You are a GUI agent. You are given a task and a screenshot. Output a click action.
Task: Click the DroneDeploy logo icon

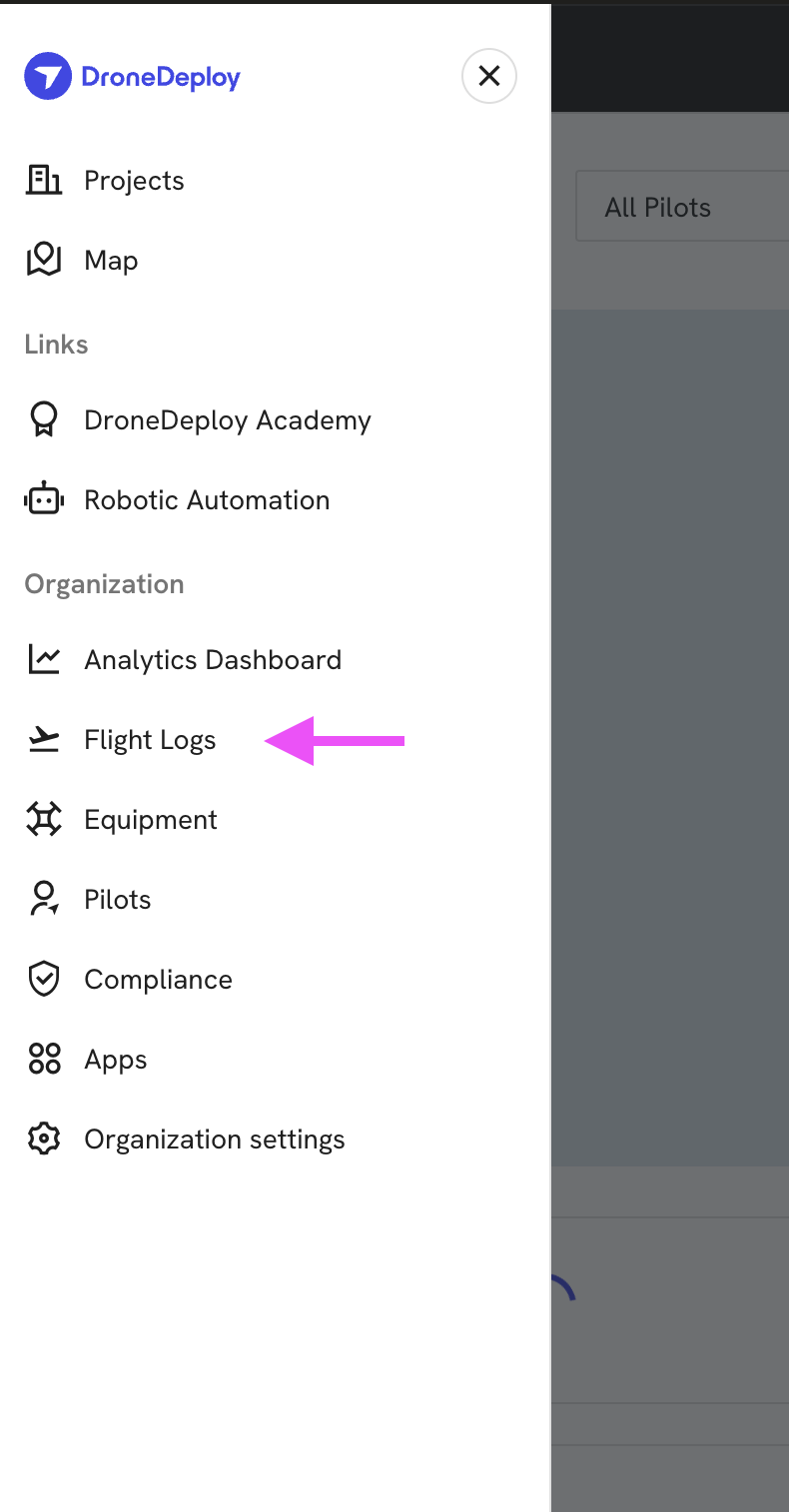(48, 76)
